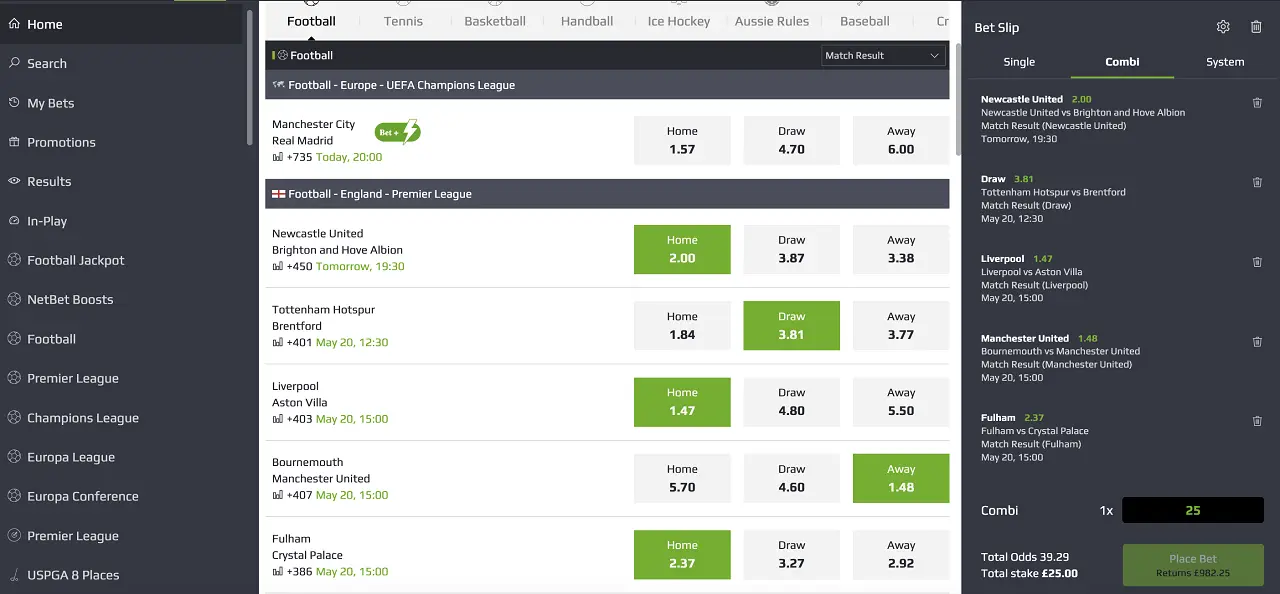
Task: Click the main odds list scrollbar
Action: click(x=957, y=100)
